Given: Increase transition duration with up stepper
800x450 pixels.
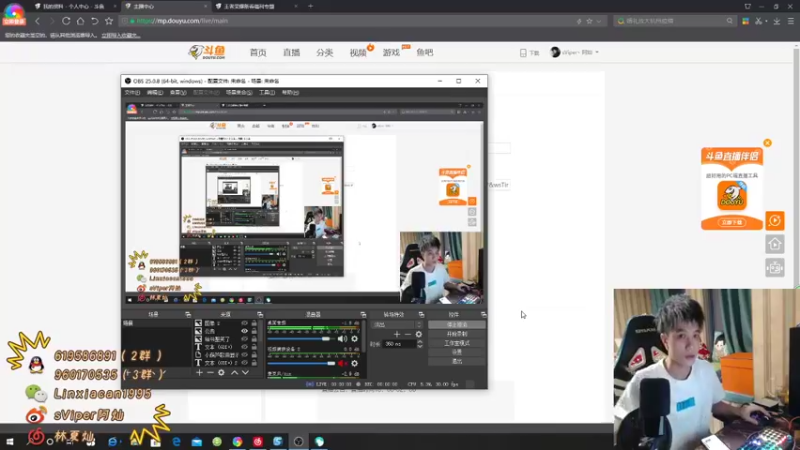Looking at the screenshot, I should pyautogui.click(x=420, y=342).
